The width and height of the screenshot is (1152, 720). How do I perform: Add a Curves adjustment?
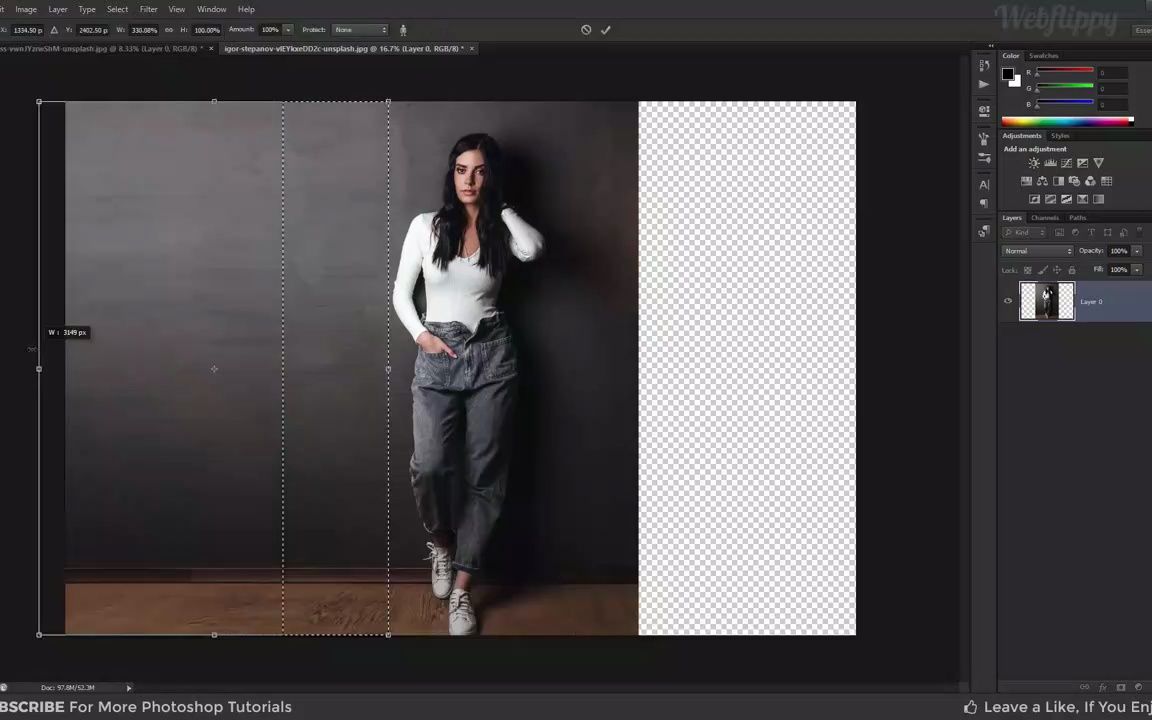tap(1066, 163)
